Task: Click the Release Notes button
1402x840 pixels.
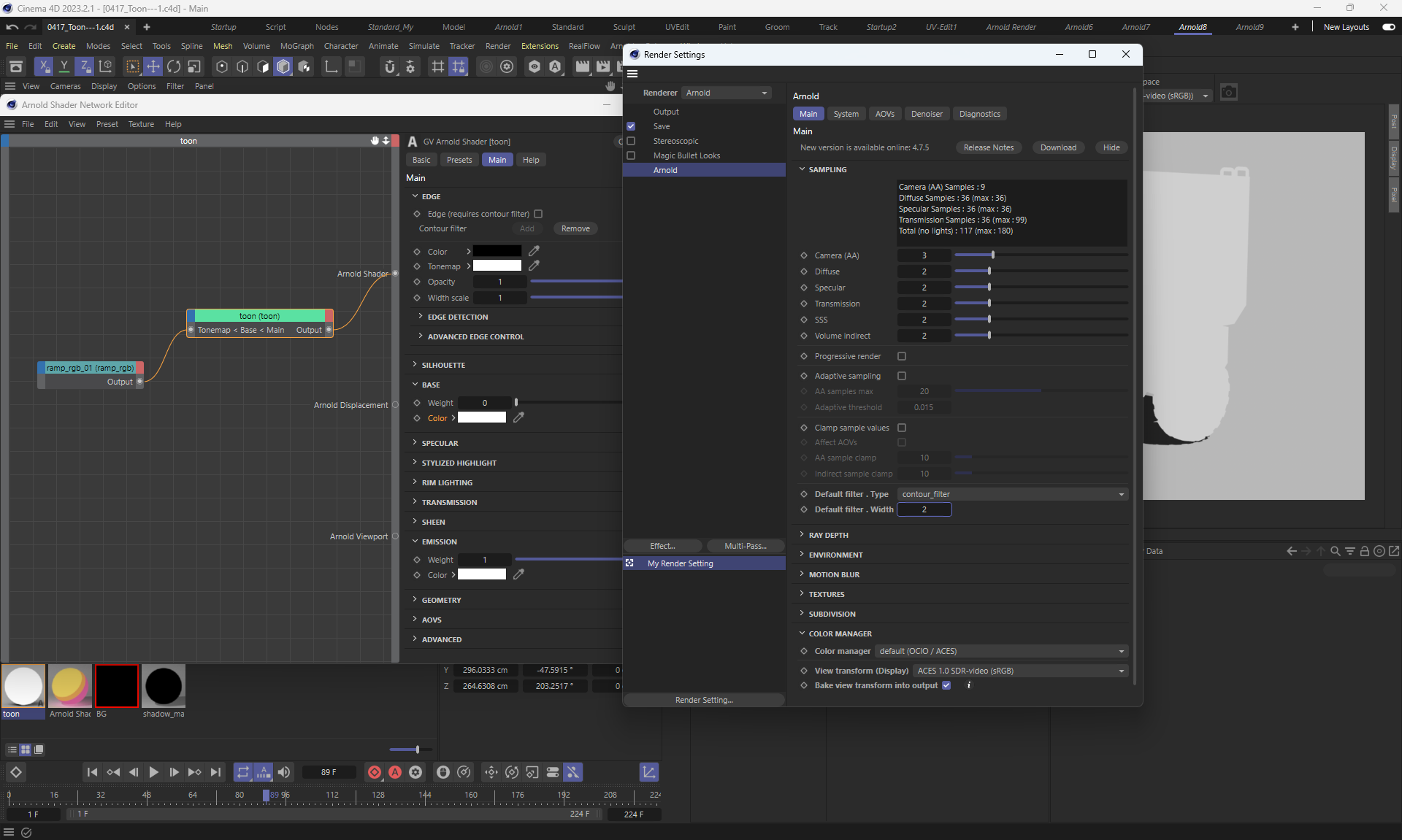Action: (x=988, y=147)
